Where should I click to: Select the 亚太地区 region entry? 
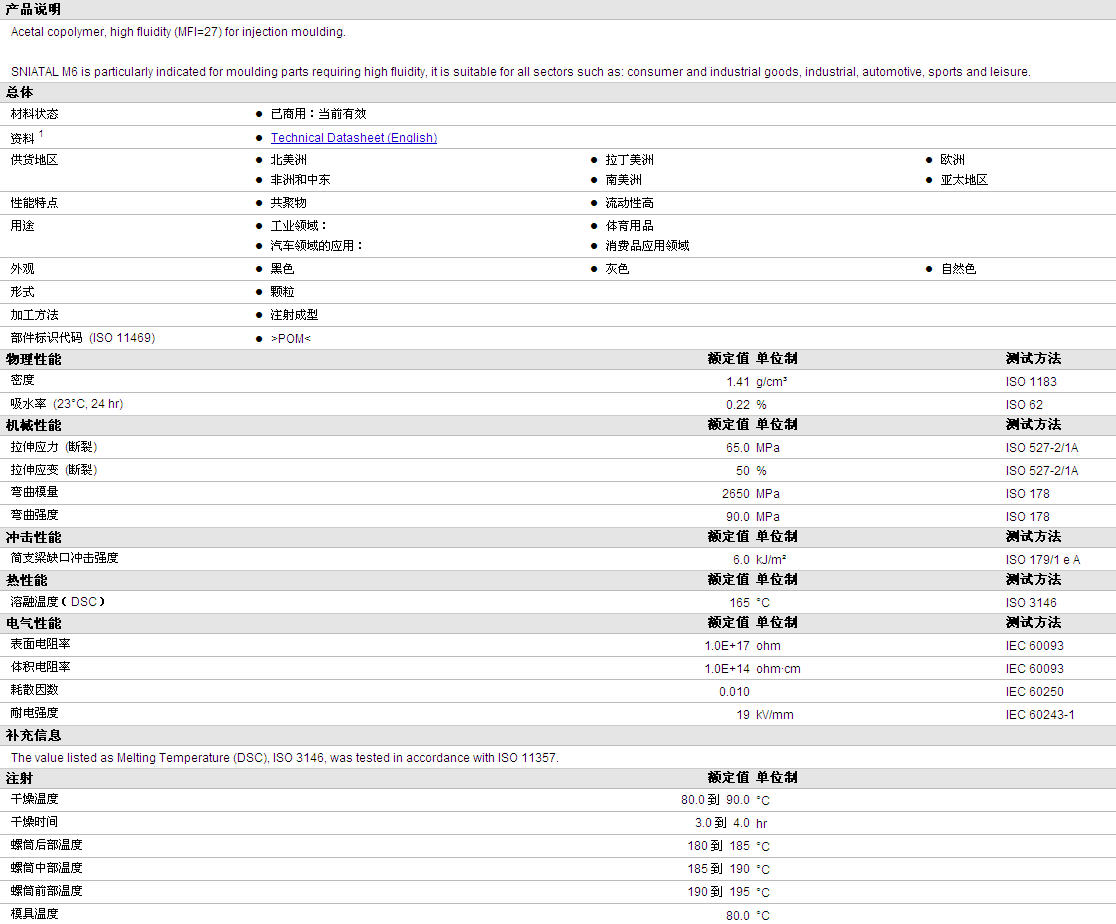click(964, 179)
